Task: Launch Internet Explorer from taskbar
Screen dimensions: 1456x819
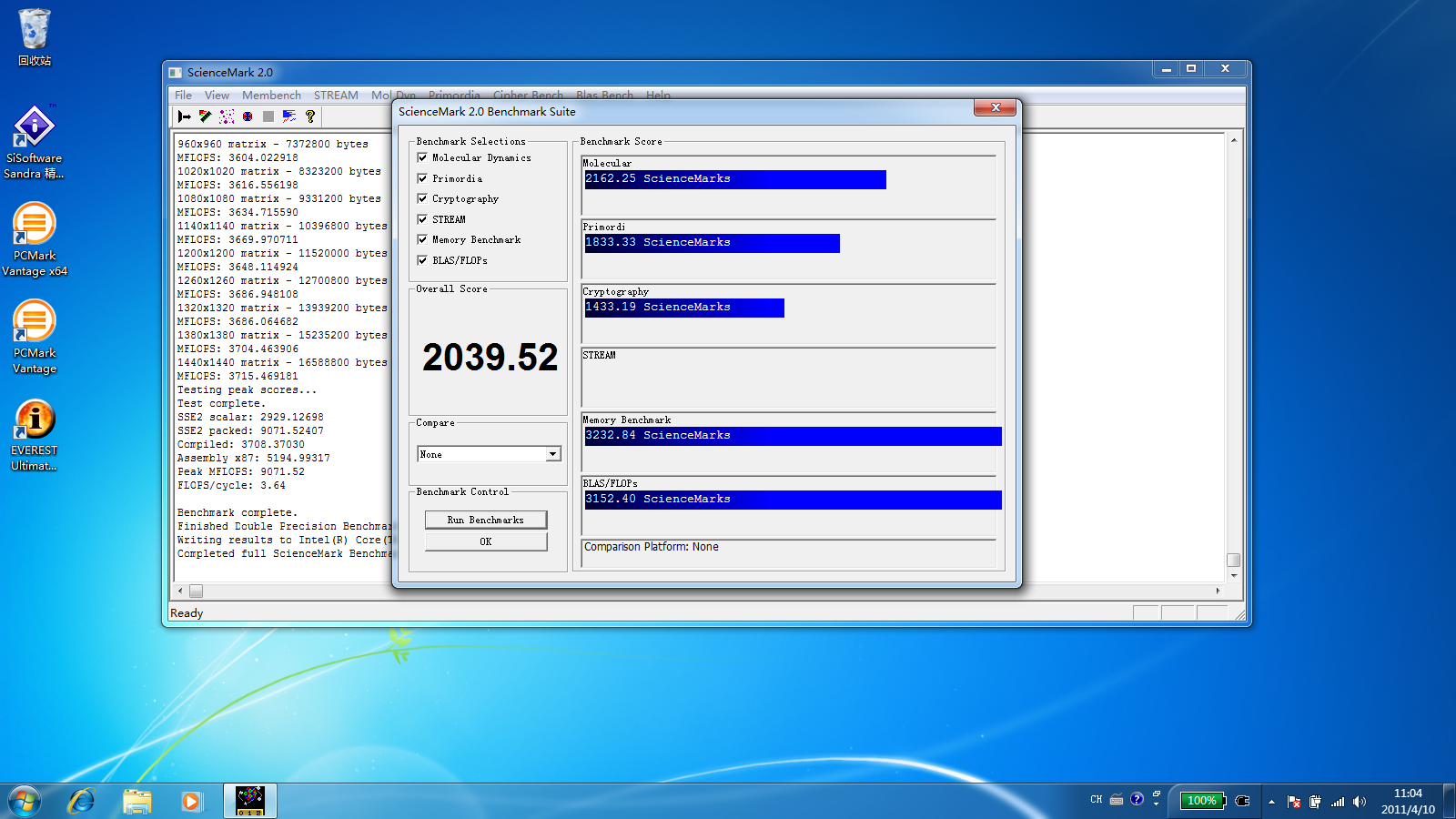Action: (82, 801)
